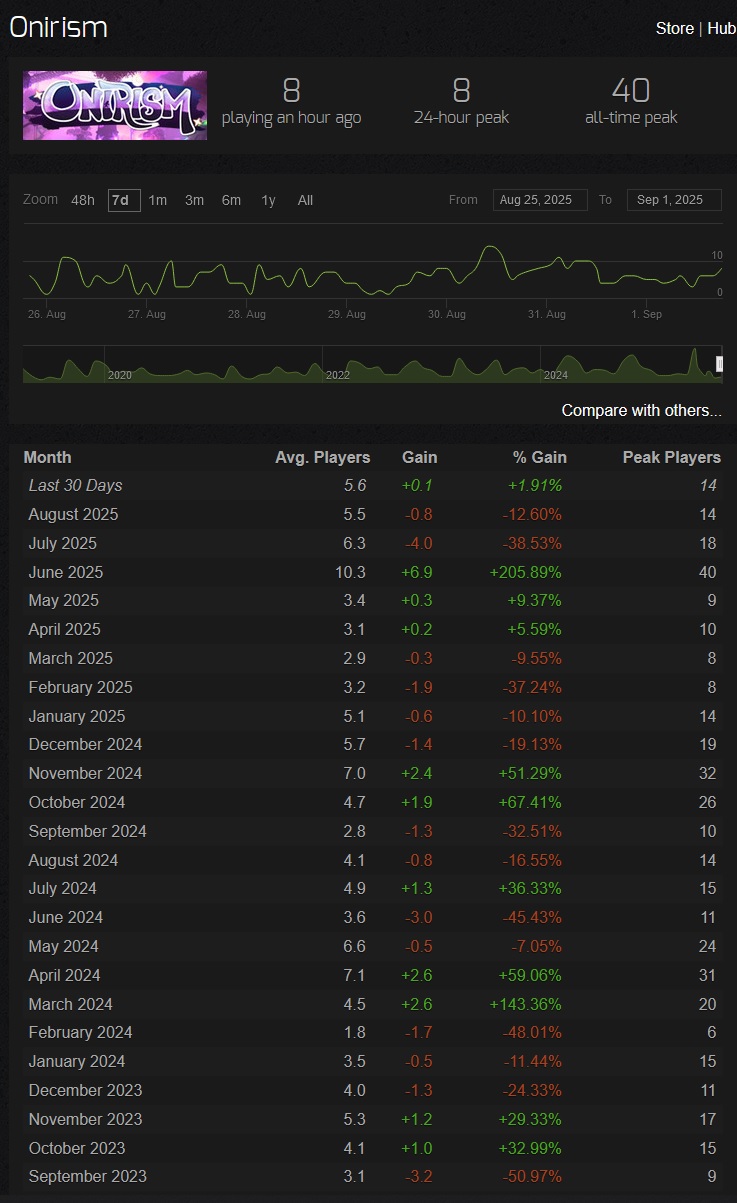Select the March 2024 row label
This screenshot has height=1203, width=737.
pyautogui.click(x=70, y=1004)
